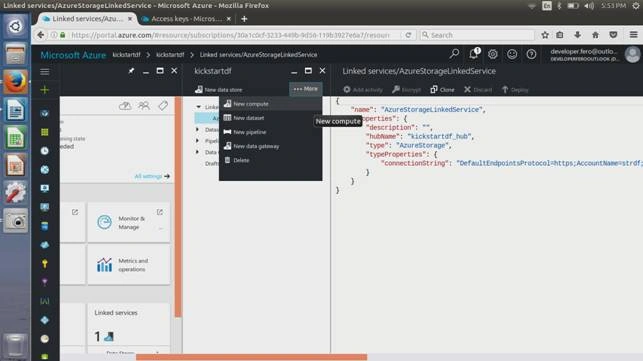This screenshot has width=643, height=361.
Task: Click New data store button
Action: click(219, 89)
